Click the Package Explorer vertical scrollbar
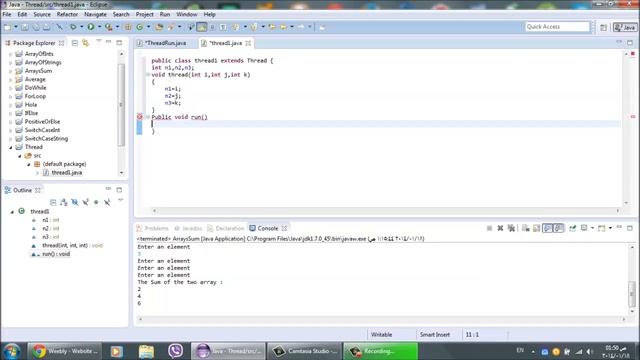The height and width of the screenshot is (360, 640). (x=121, y=104)
